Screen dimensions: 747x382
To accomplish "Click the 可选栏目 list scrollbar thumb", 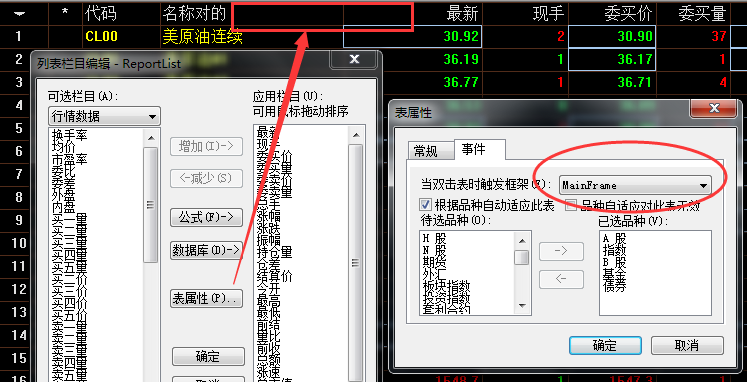I will [x=151, y=205].
